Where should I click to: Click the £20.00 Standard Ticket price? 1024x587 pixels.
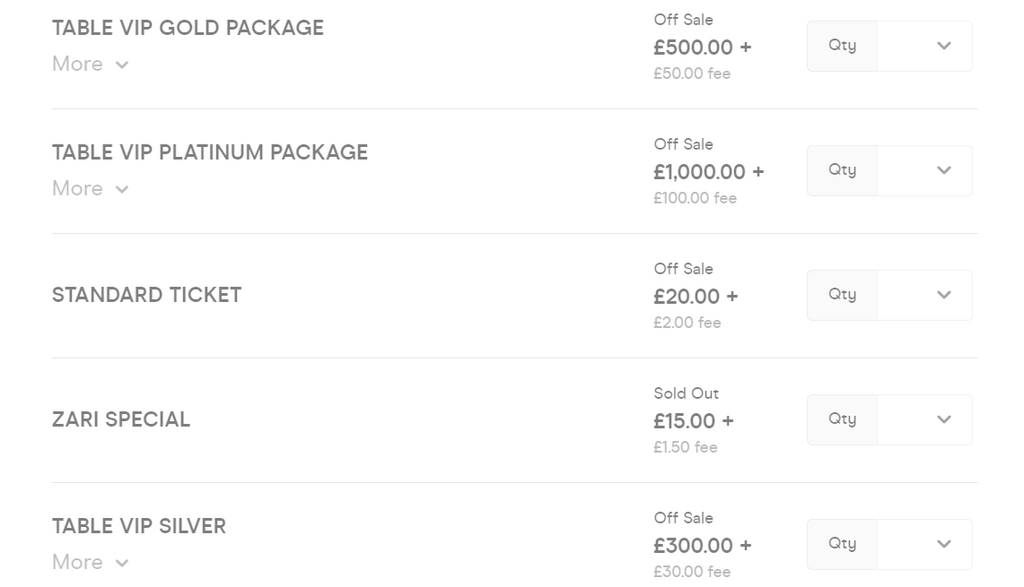[686, 297]
